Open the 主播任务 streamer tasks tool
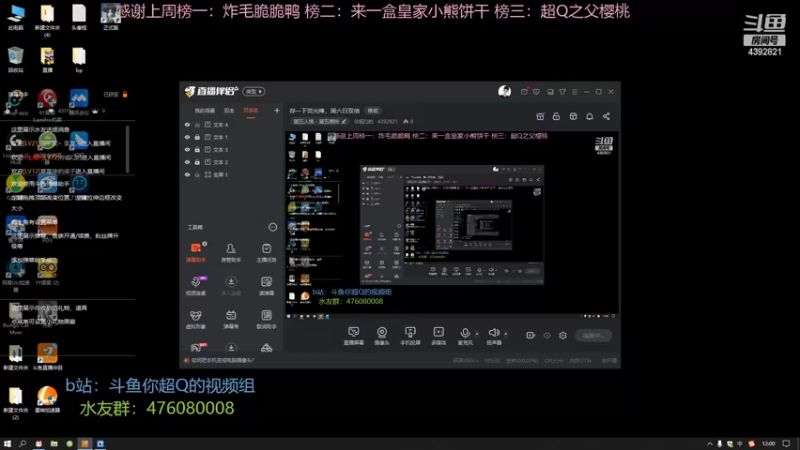 [266, 253]
